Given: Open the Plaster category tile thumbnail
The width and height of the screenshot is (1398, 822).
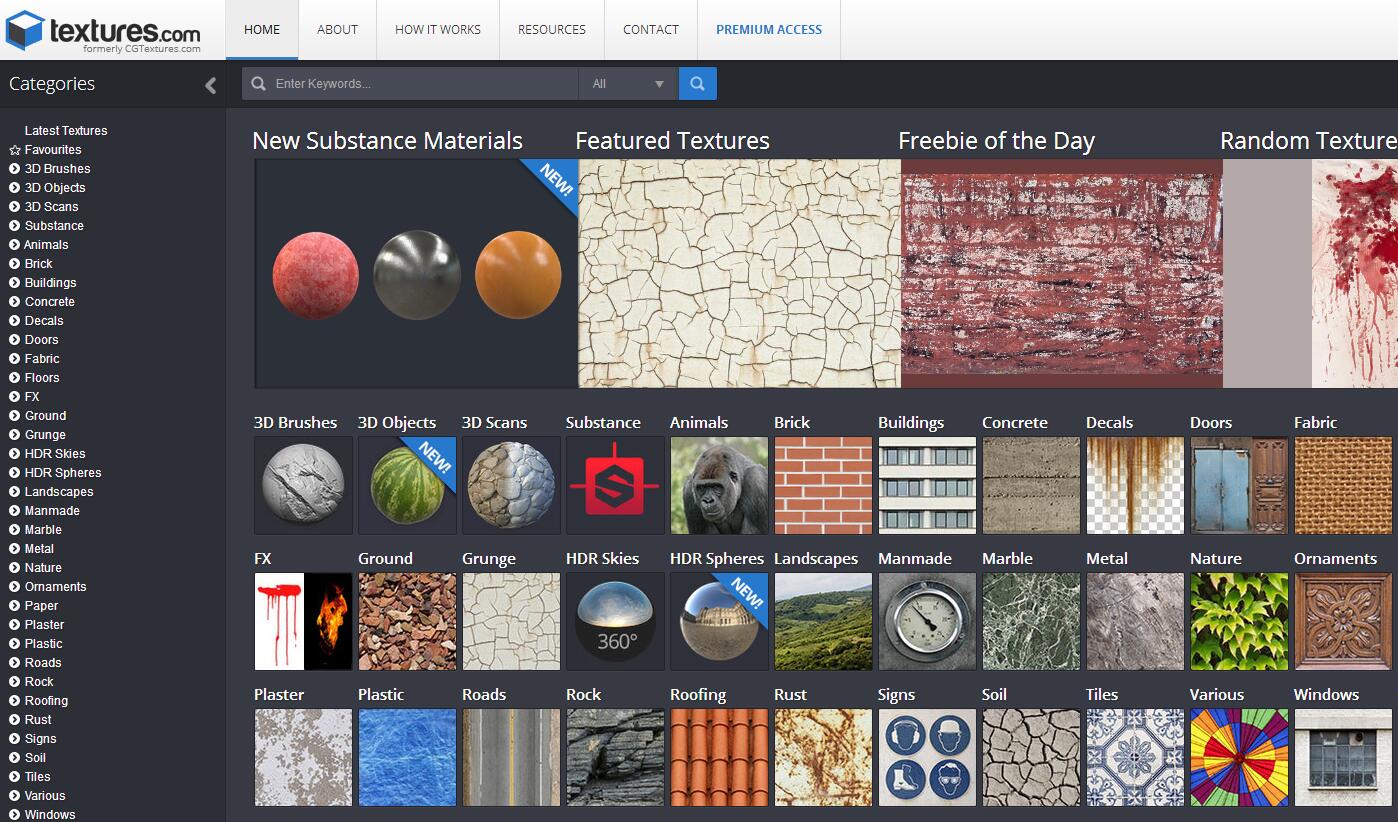Looking at the screenshot, I should (303, 757).
